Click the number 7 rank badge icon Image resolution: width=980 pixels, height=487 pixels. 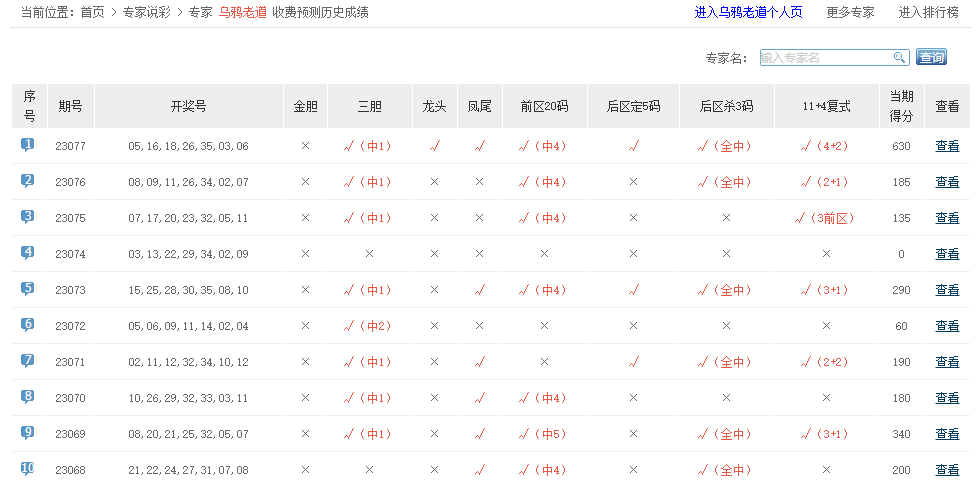click(28, 361)
